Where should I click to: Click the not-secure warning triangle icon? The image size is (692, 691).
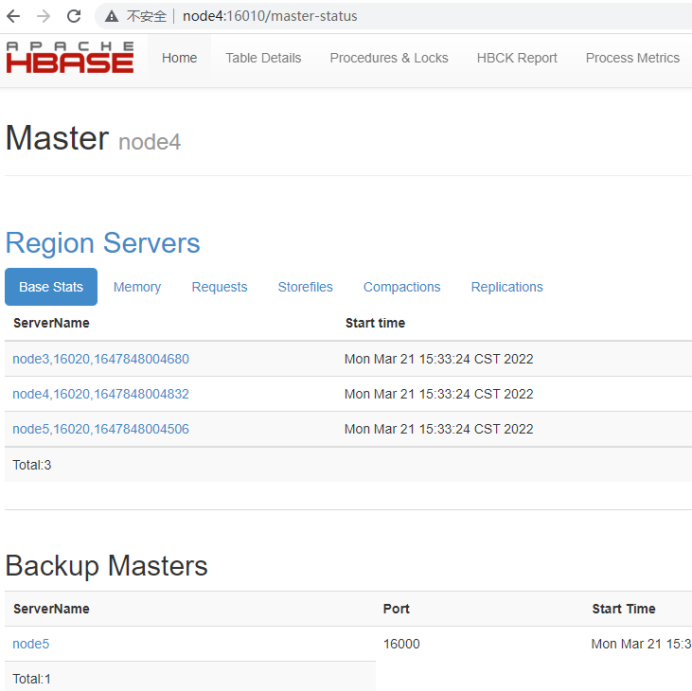point(112,17)
